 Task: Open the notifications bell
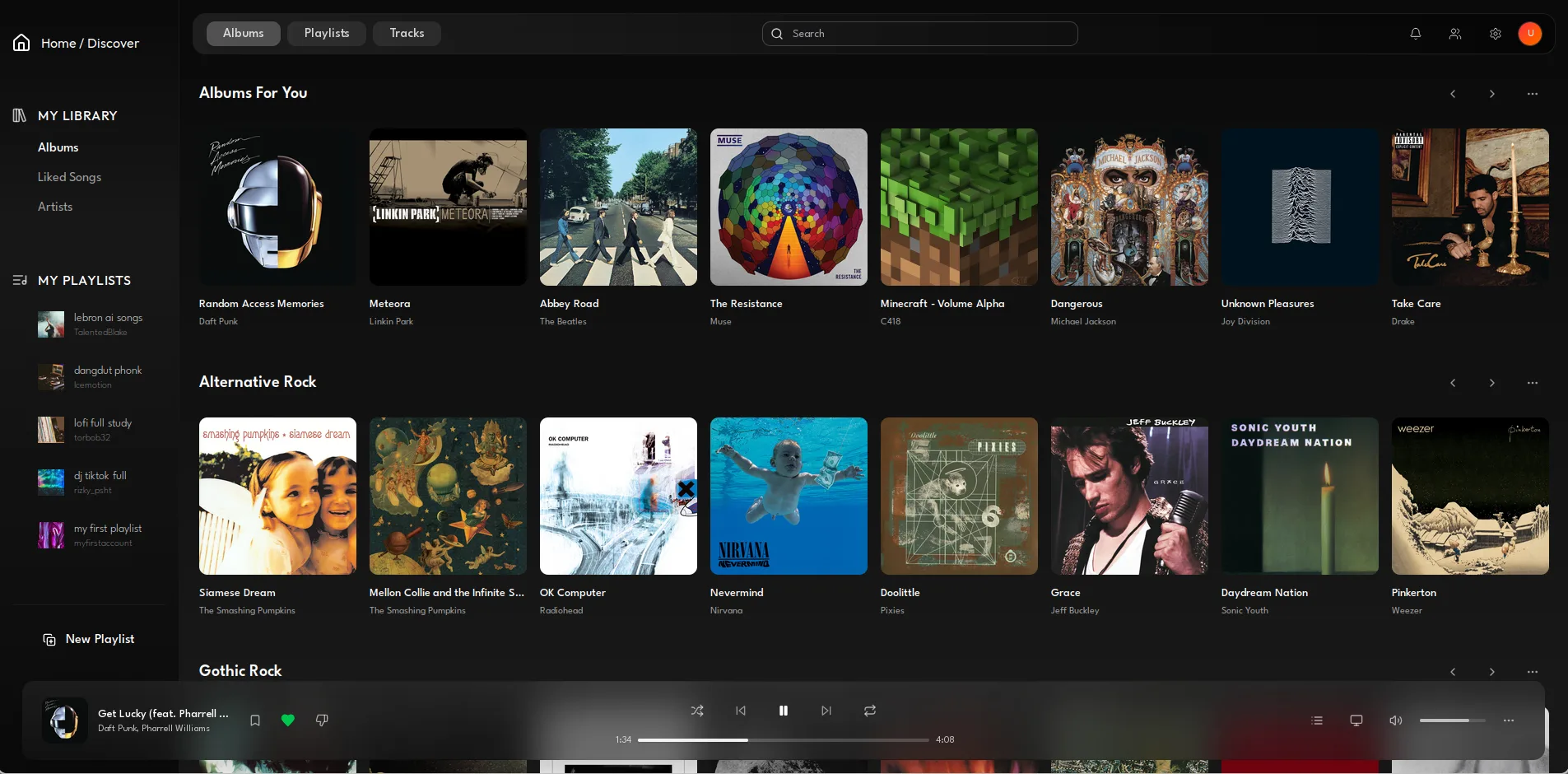pyautogui.click(x=1416, y=34)
